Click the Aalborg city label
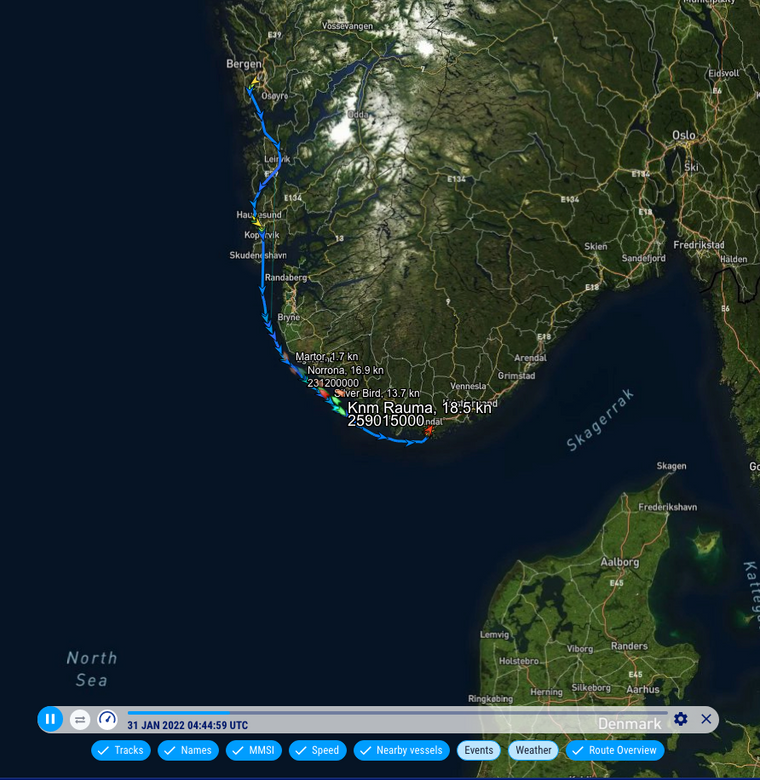The width and height of the screenshot is (760, 780). (619, 562)
